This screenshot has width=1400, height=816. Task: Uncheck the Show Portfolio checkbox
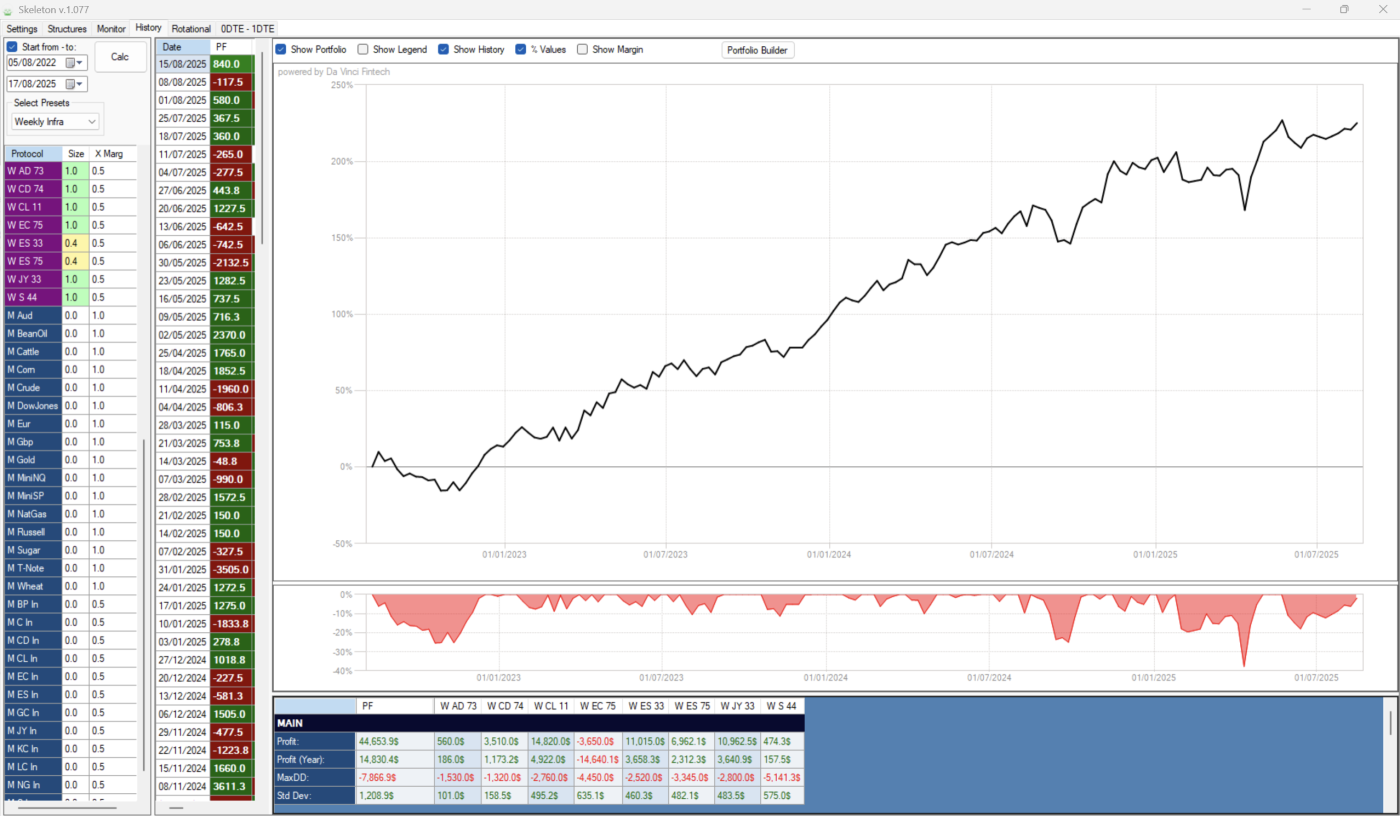(x=281, y=49)
